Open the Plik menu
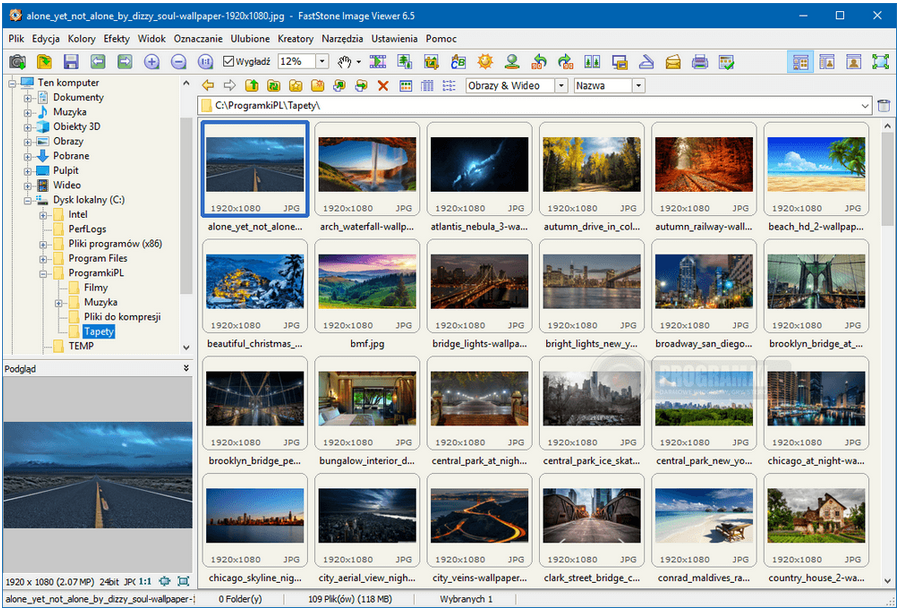Screen dimensions: 899x609 [16, 38]
